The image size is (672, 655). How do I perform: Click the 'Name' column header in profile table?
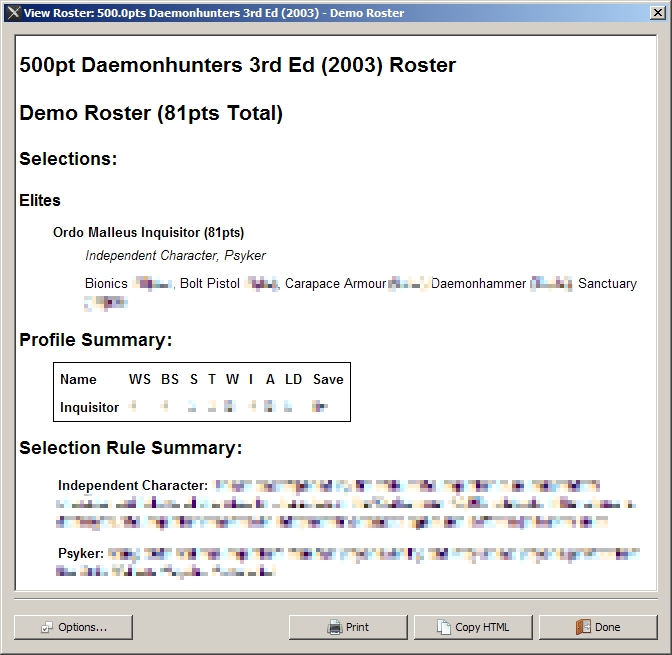click(x=78, y=379)
